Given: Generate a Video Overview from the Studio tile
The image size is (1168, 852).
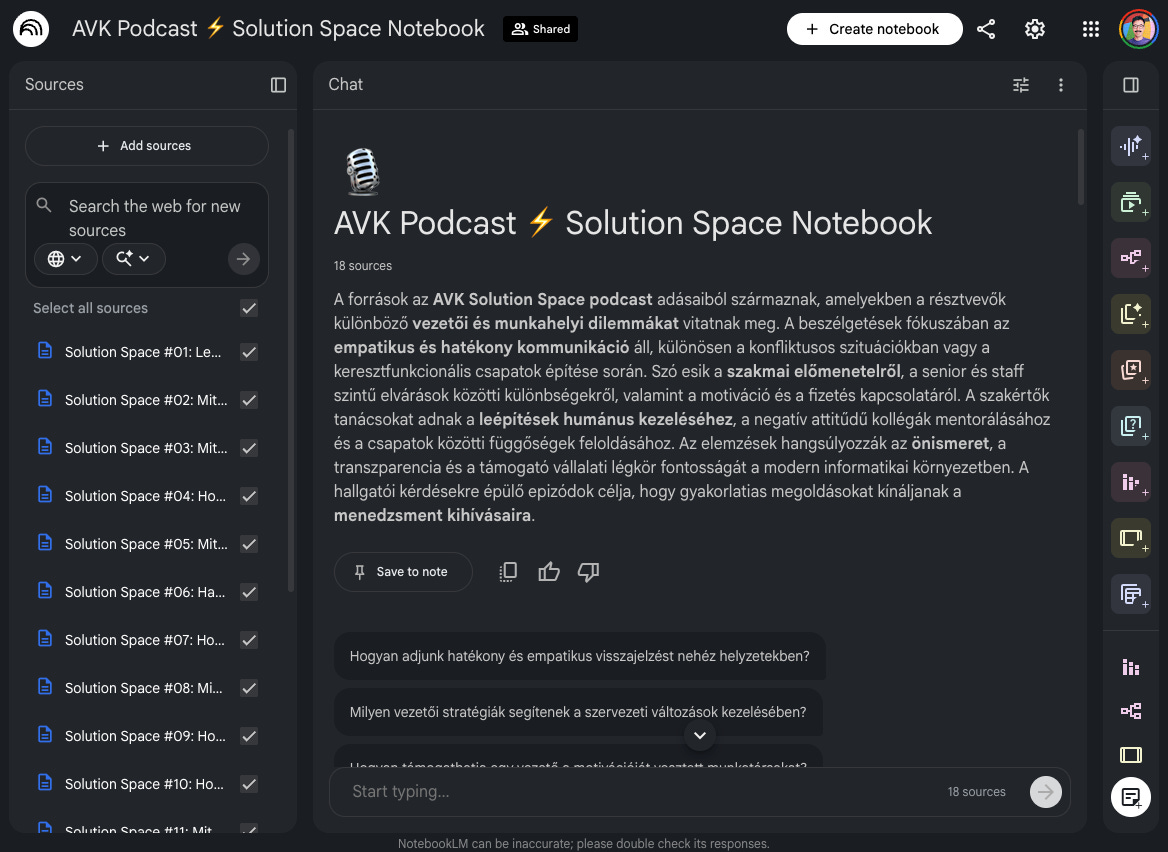Looking at the screenshot, I should [1131, 202].
